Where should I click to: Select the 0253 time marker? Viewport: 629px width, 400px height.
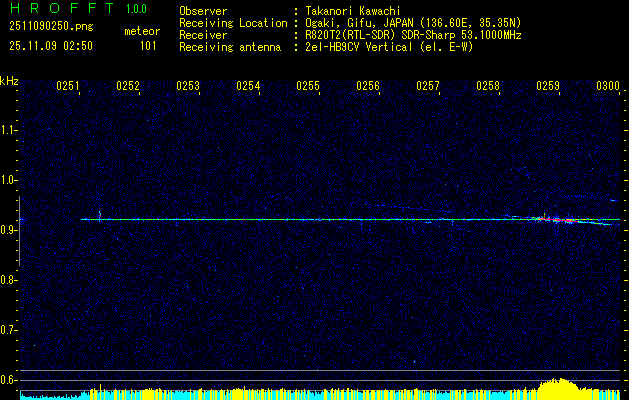click(x=188, y=87)
